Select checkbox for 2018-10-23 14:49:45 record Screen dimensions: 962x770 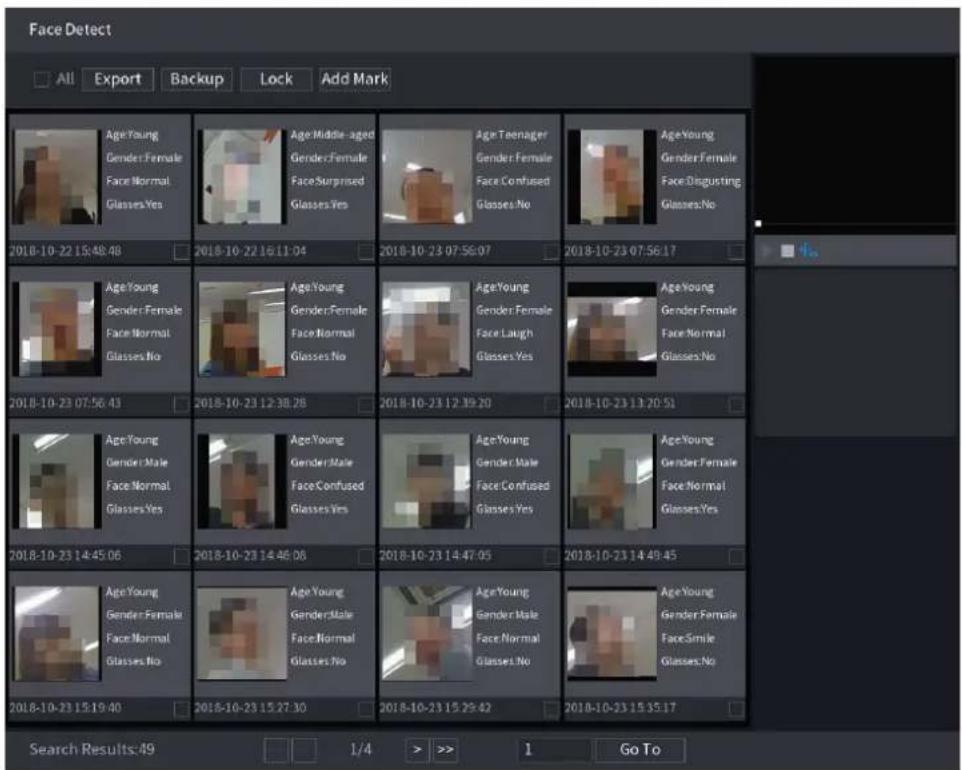(736, 556)
